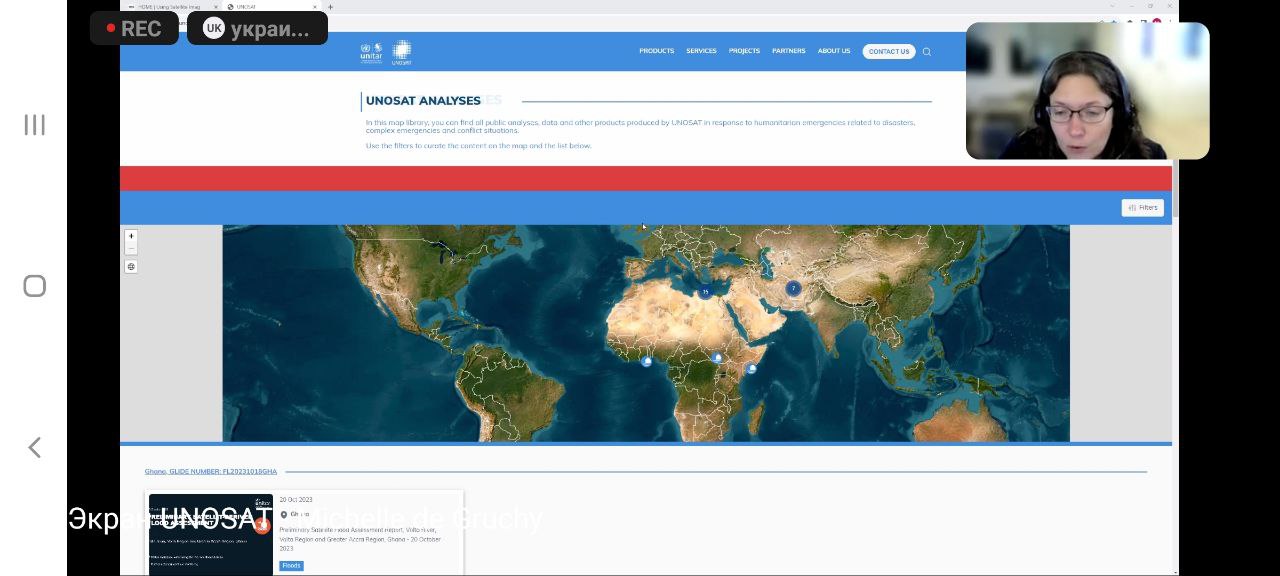Open Ghana GLIDE NUMBER FL20231018GHA link
1280x576 pixels.
(x=211, y=471)
